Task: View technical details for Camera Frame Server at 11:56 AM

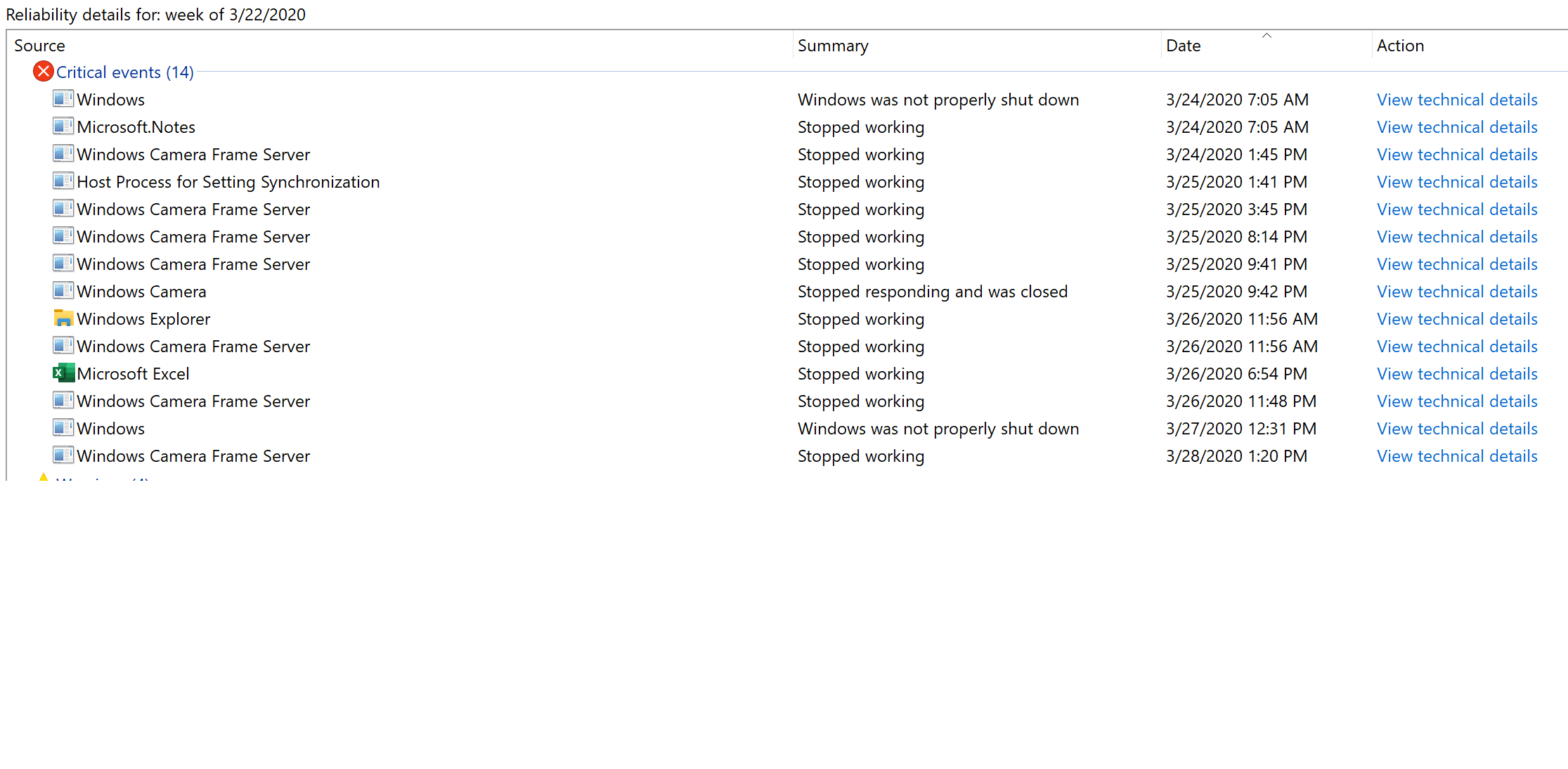Action: 1457,347
